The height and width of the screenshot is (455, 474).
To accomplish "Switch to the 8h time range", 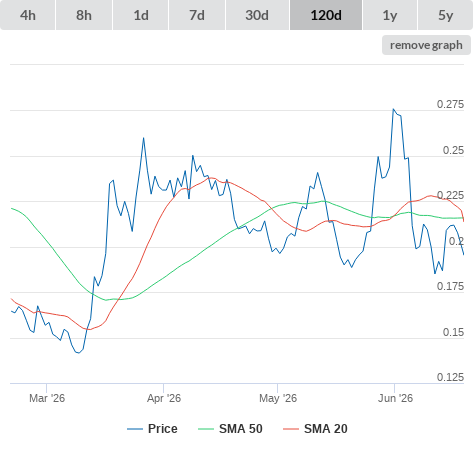I will tap(84, 15).
